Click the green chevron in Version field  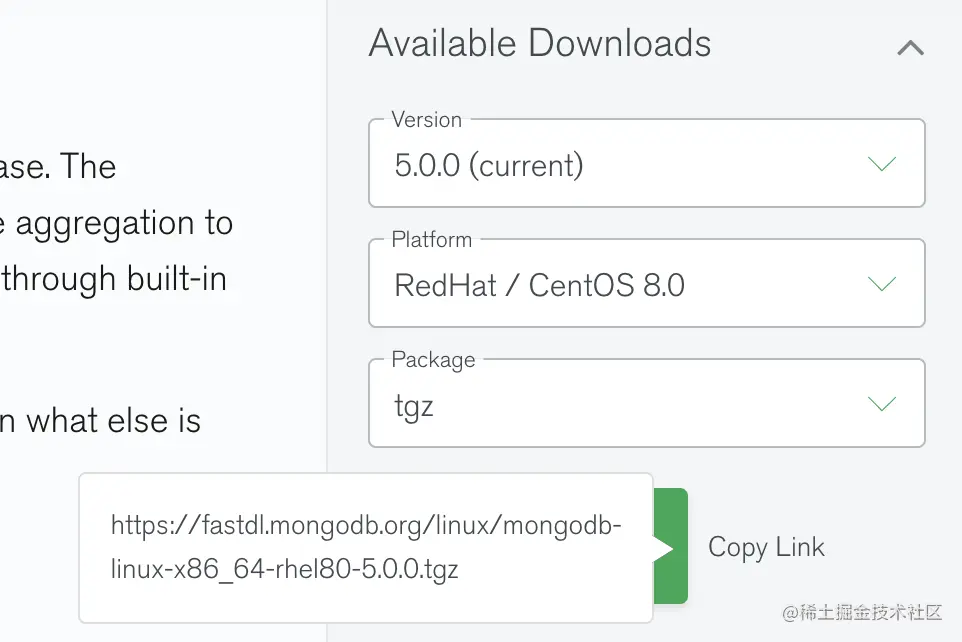882,163
